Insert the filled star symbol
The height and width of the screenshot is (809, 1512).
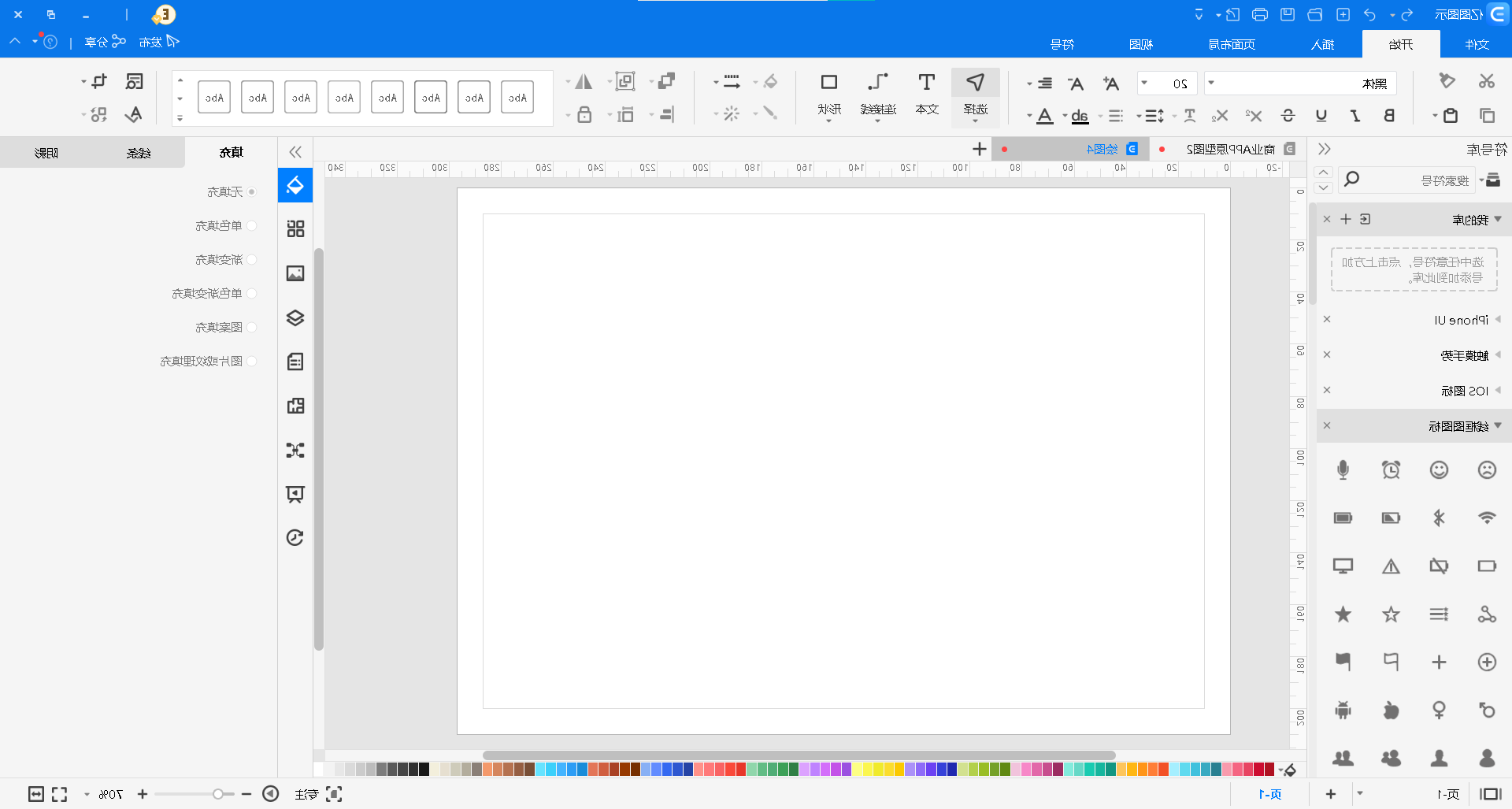(1343, 614)
